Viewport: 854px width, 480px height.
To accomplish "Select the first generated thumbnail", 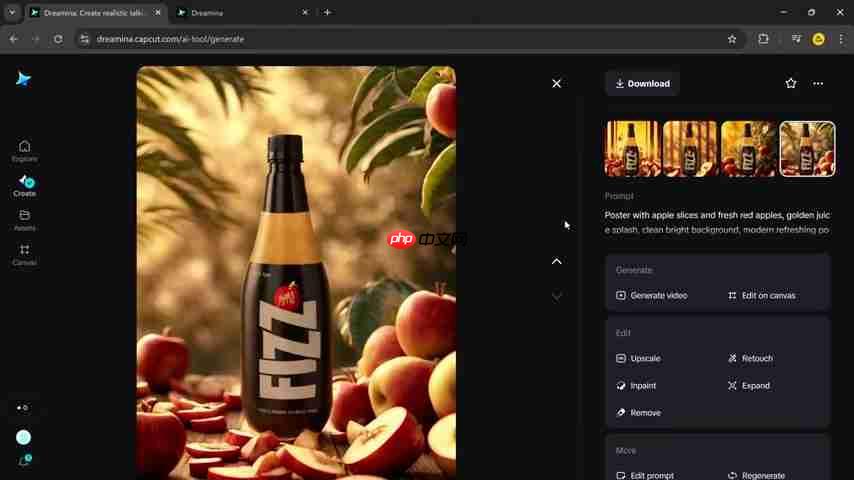I will [632, 149].
